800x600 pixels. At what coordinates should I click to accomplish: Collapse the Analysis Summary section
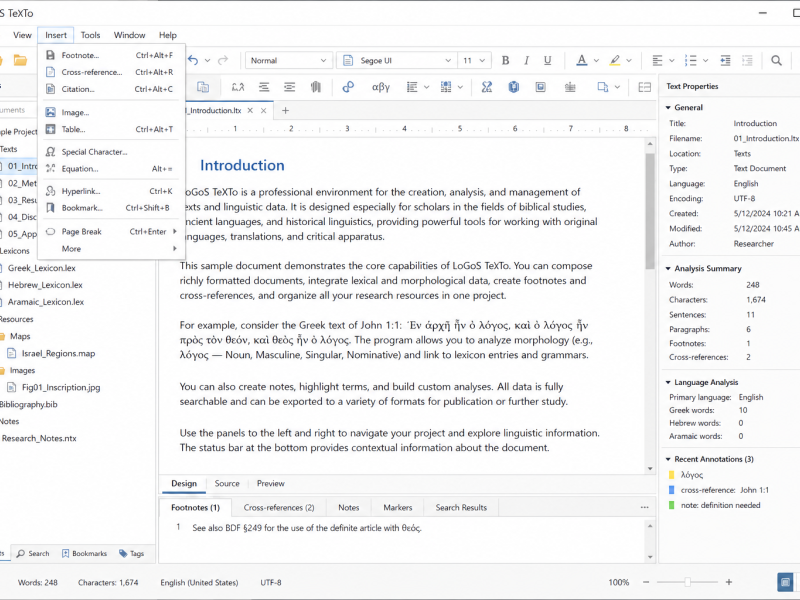point(668,268)
